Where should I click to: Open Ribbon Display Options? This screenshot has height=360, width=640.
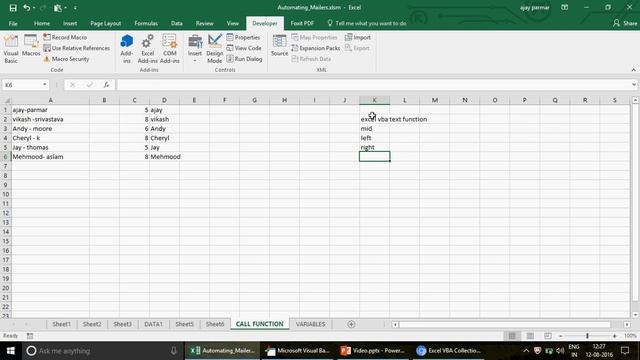(564, 7)
